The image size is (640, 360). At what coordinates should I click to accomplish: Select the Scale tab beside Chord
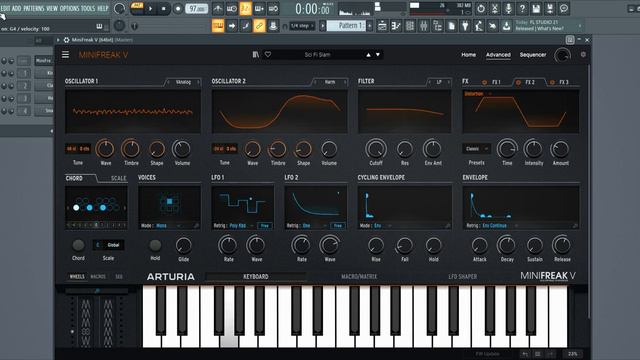pos(118,178)
